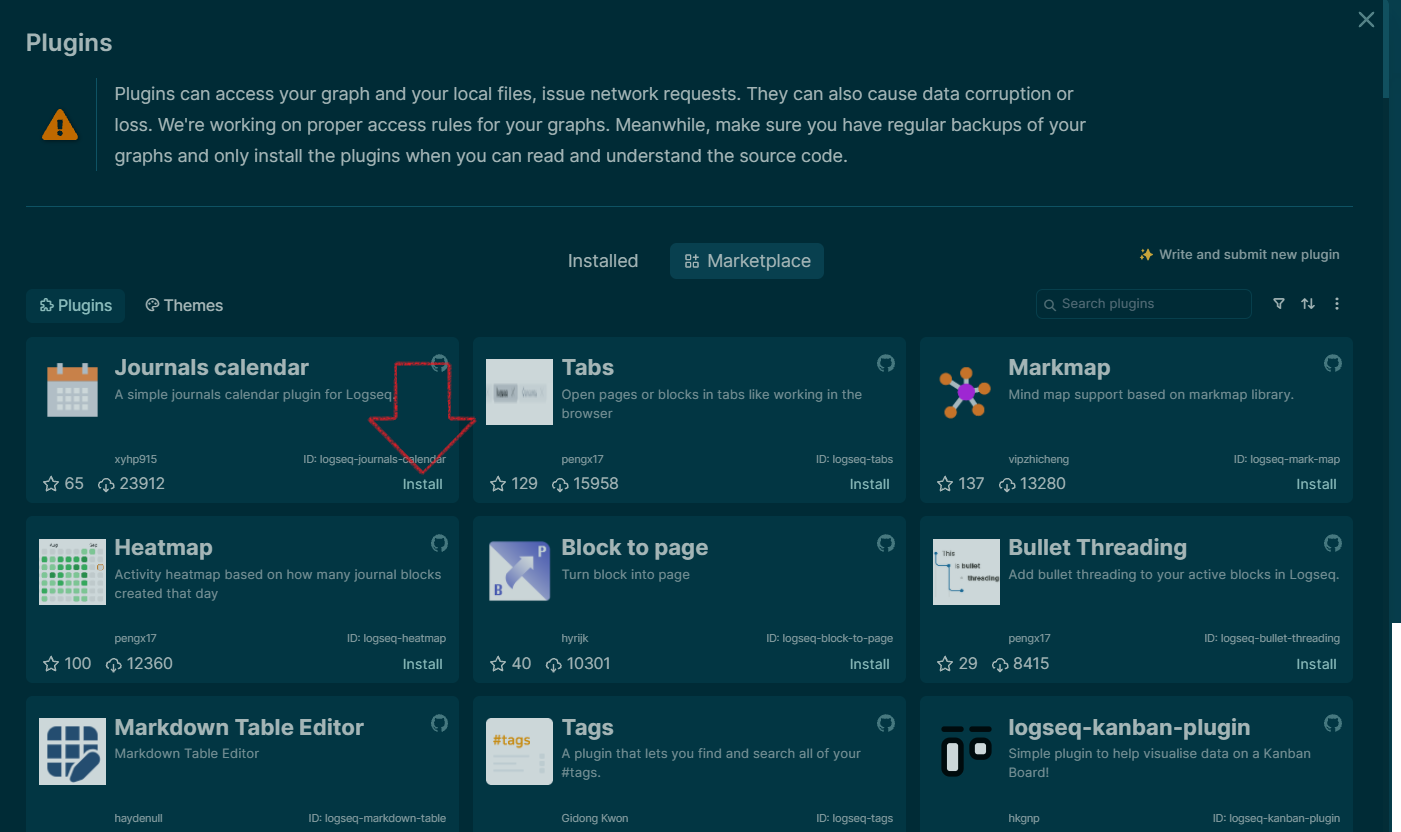Click the Markdown Table Editor logo
1401x832 pixels.
72,752
